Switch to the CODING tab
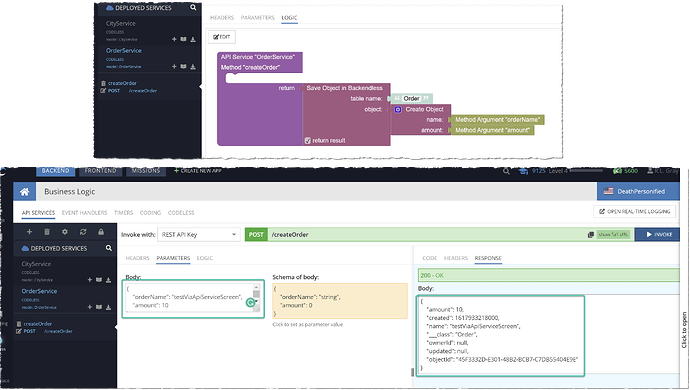 pyautogui.click(x=150, y=213)
